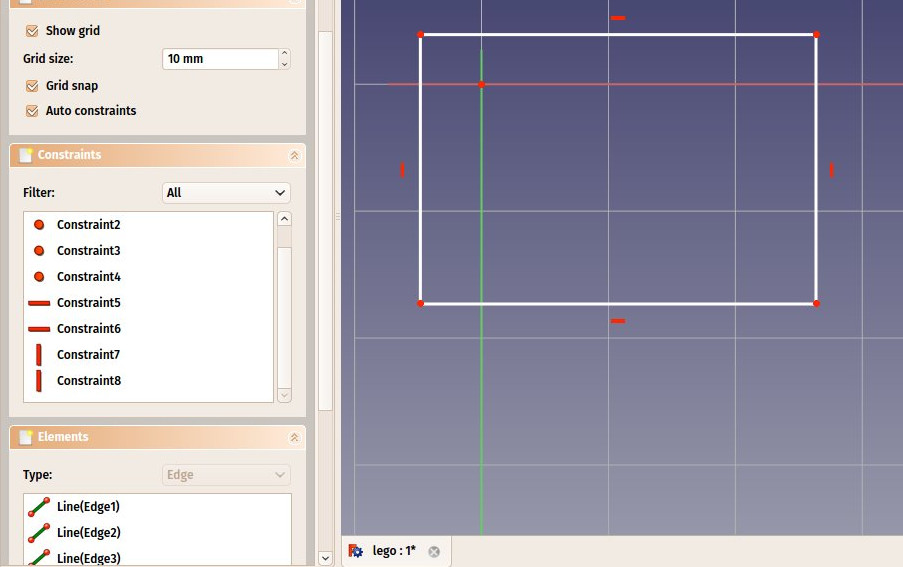
Task: Select the bottom-left rectangle vertex
Action: click(420, 303)
